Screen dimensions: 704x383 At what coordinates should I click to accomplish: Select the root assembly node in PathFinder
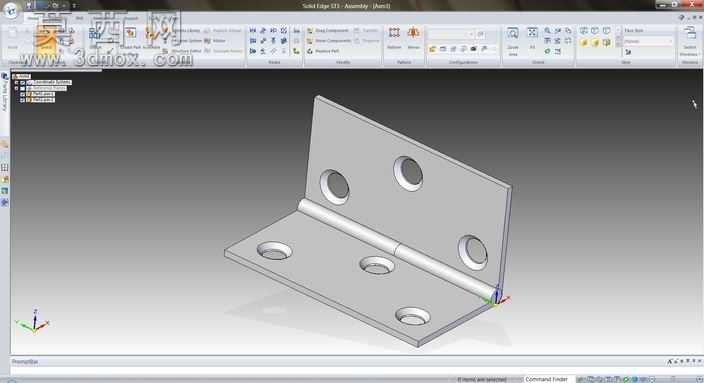coord(22,76)
